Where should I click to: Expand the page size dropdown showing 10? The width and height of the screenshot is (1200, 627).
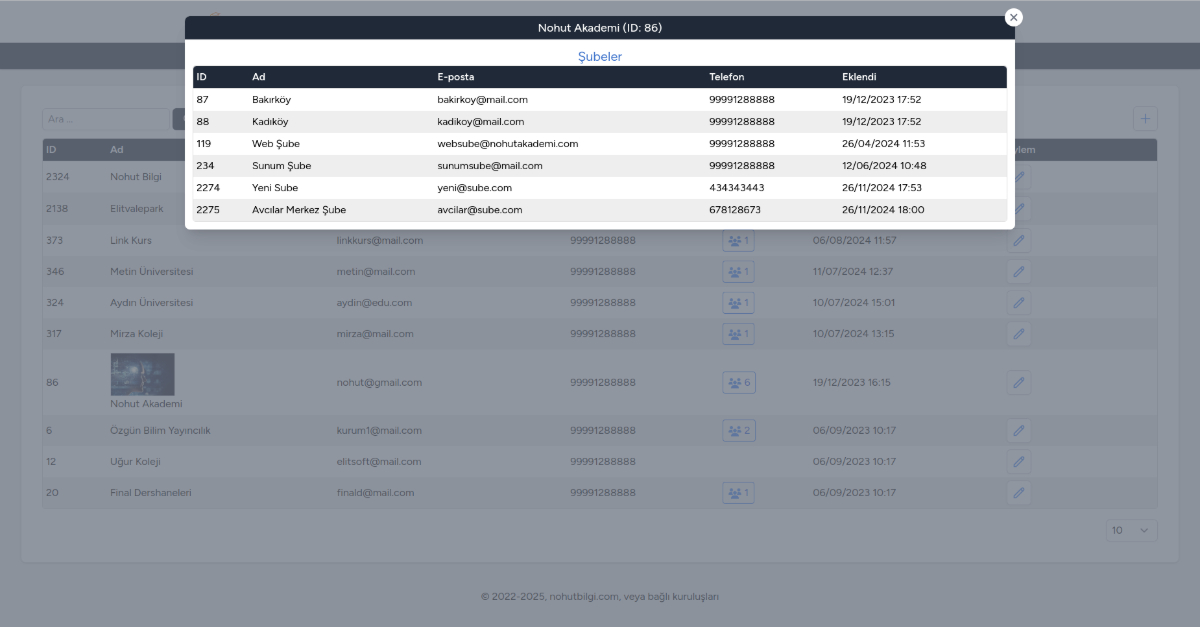tap(1131, 530)
